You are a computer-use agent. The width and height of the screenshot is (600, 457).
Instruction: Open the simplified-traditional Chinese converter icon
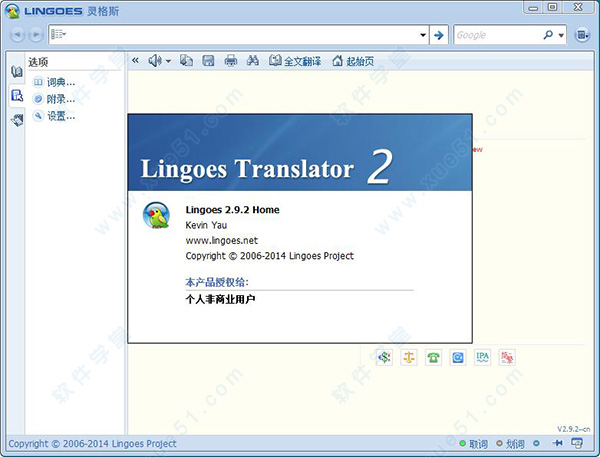507,357
